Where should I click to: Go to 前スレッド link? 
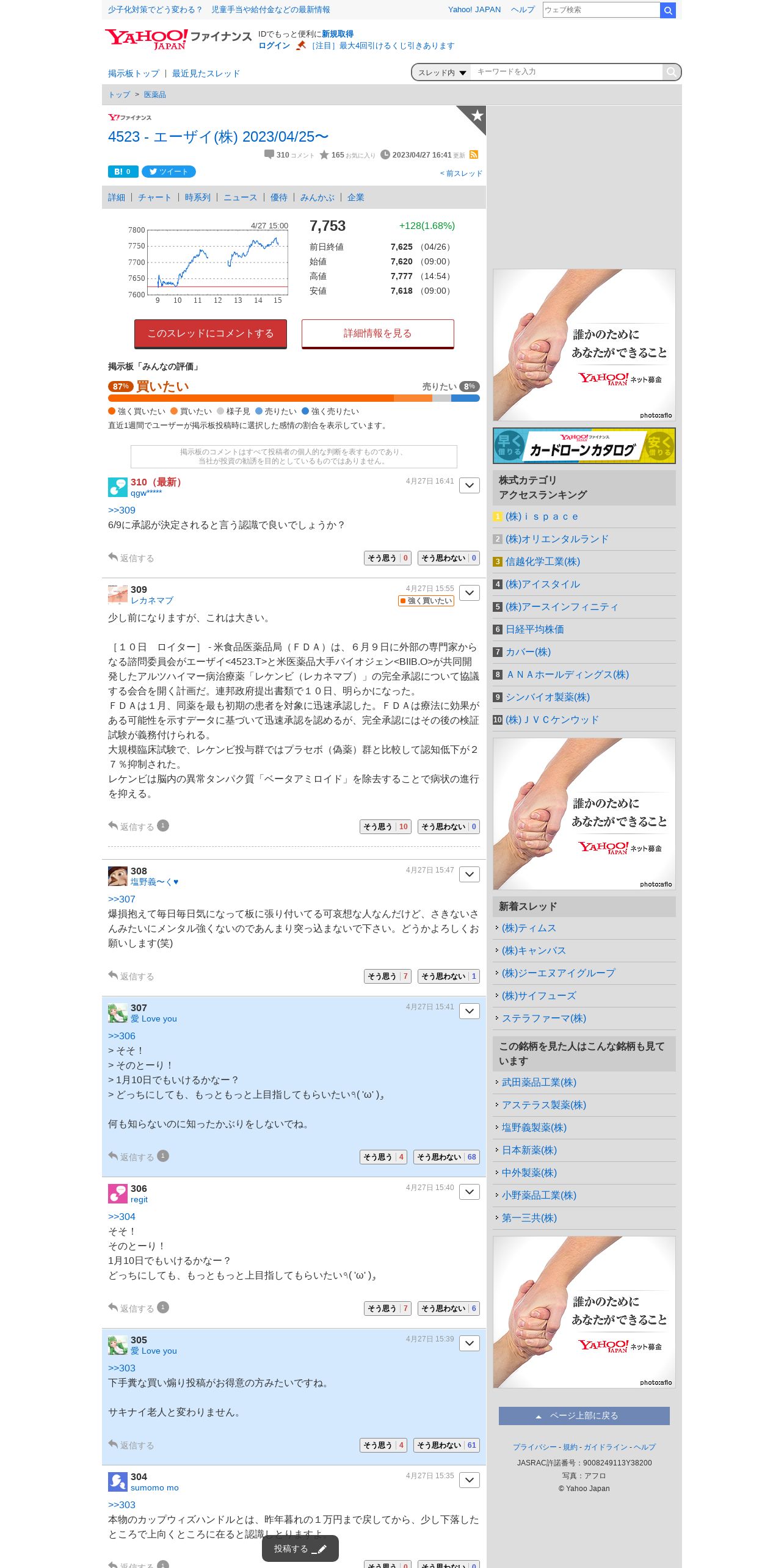point(461,173)
